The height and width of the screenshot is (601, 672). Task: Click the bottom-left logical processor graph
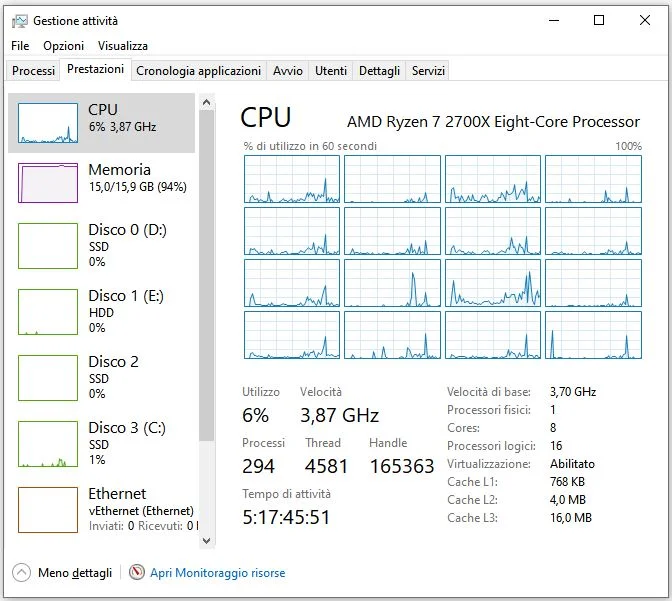point(292,335)
